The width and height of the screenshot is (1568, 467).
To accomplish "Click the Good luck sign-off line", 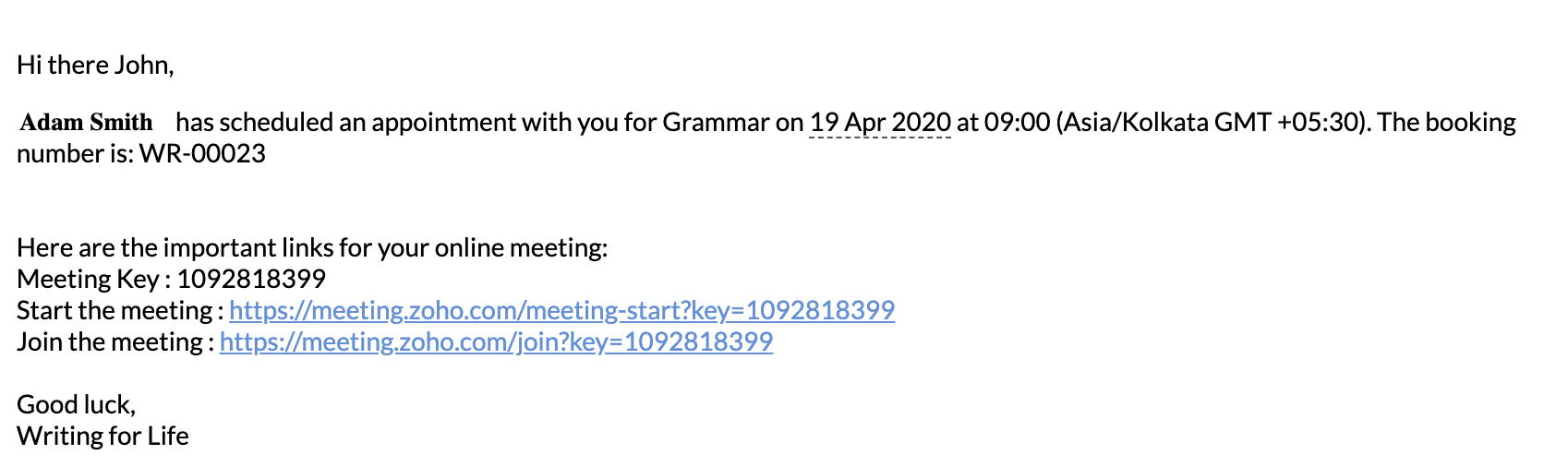I will tap(77, 404).
